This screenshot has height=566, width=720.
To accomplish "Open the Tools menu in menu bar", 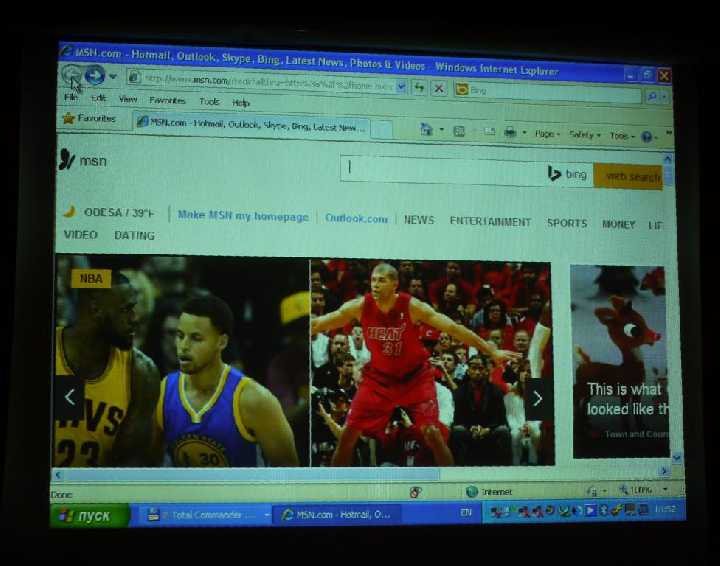I will click(209, 101).
